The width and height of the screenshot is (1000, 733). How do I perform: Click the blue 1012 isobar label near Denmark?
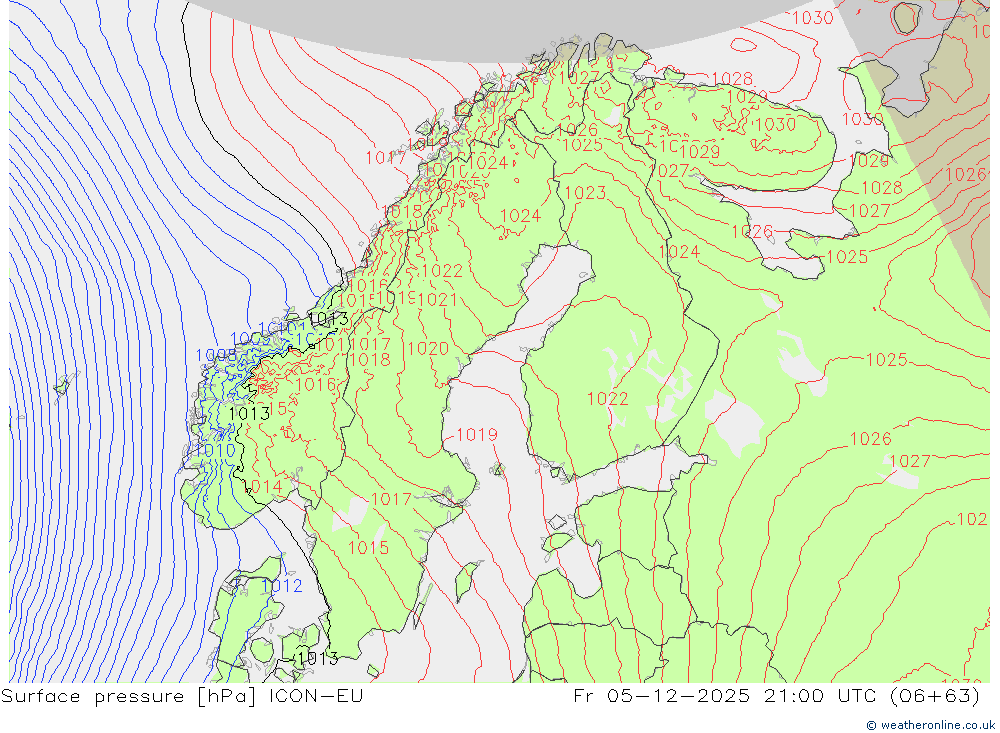pos(282,586)
